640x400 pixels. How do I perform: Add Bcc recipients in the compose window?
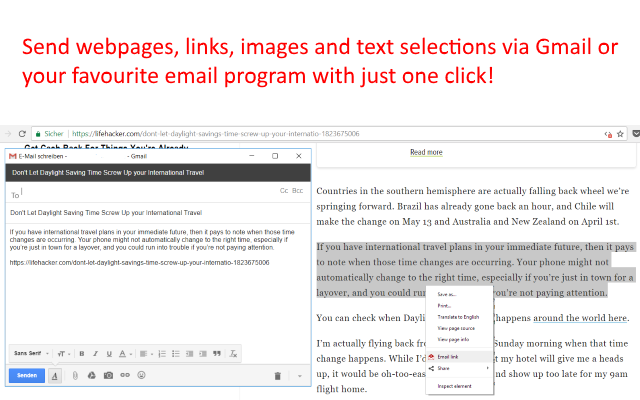pyautogui.click(x=298, y=191)
